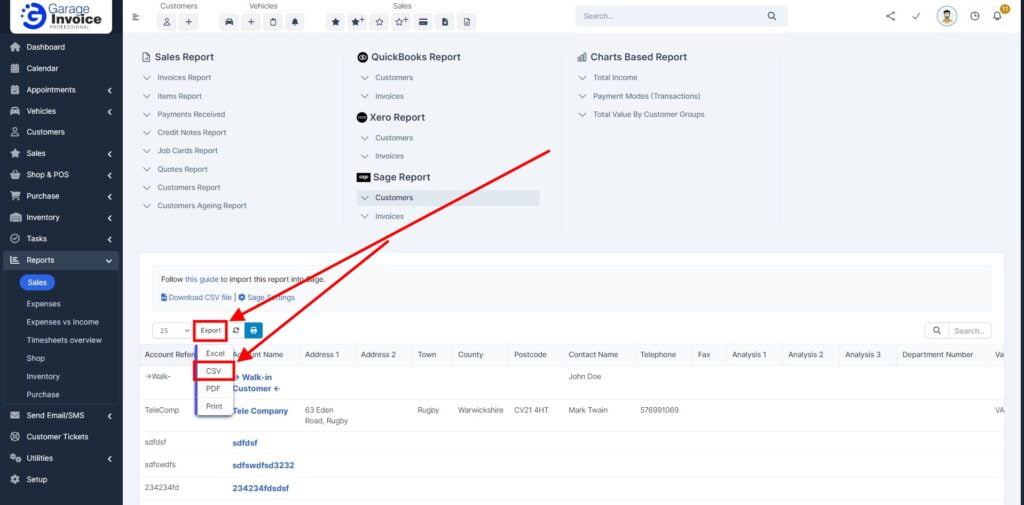The height and width of the screenshot is (505, 1024).
Task: Select Customers under Sage Report
Action: point(448,197)
